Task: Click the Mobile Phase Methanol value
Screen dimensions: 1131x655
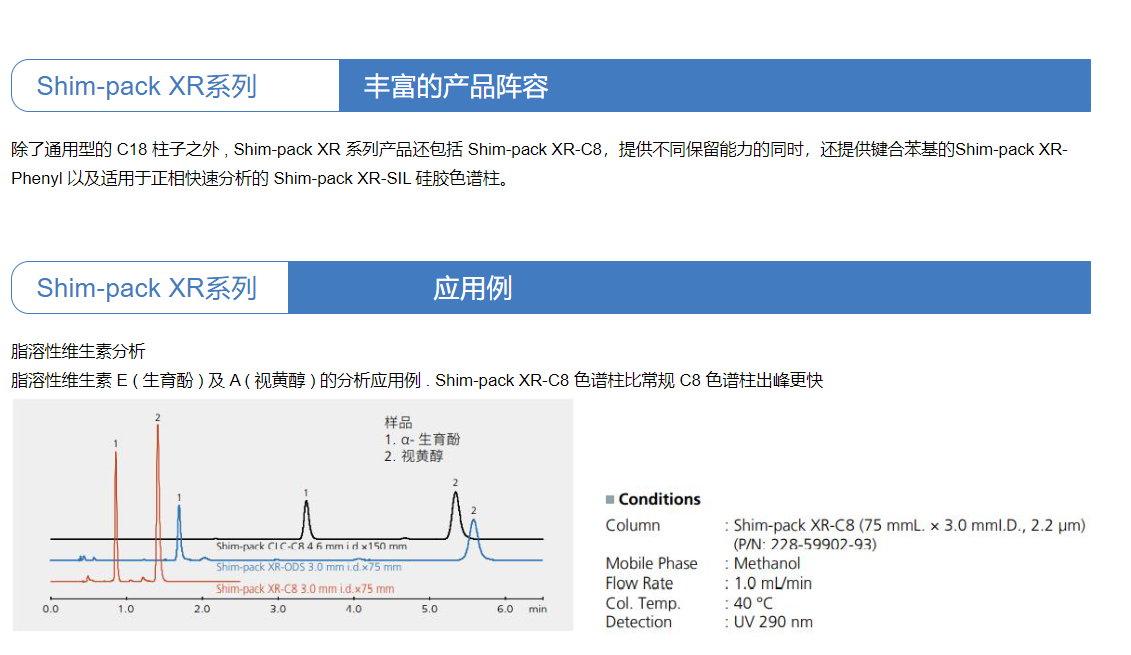Action: 766,564
